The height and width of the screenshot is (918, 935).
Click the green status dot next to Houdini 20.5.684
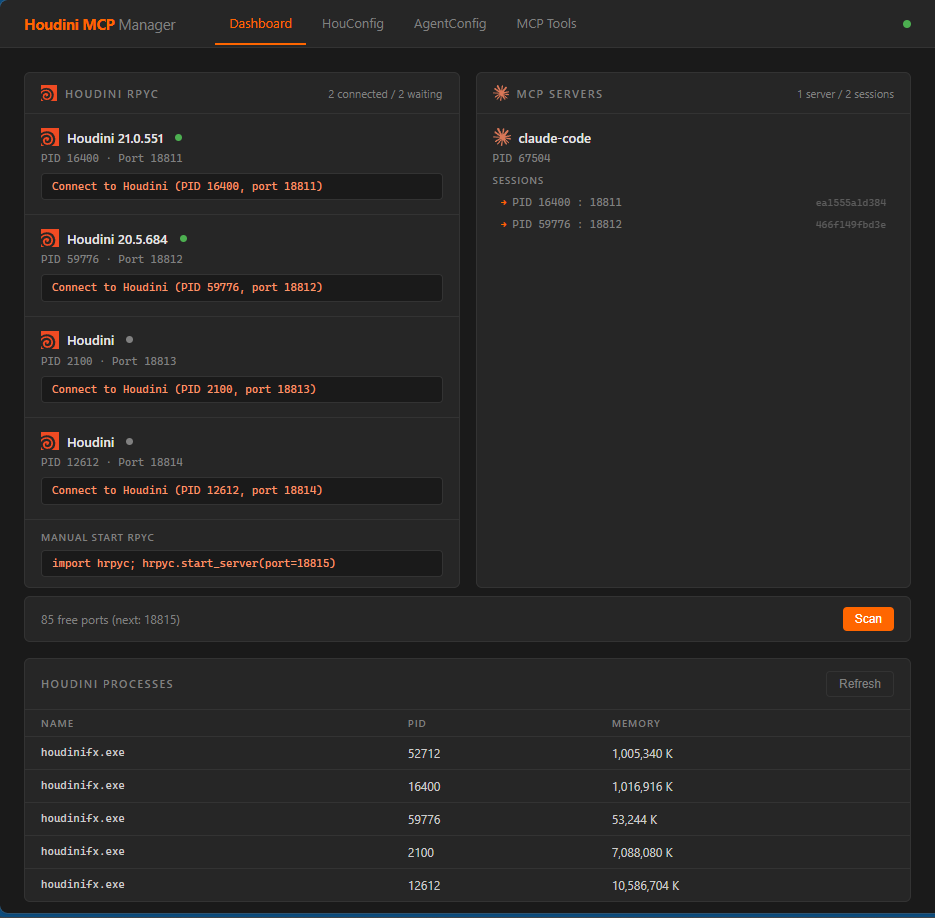(x=184, y=239)
